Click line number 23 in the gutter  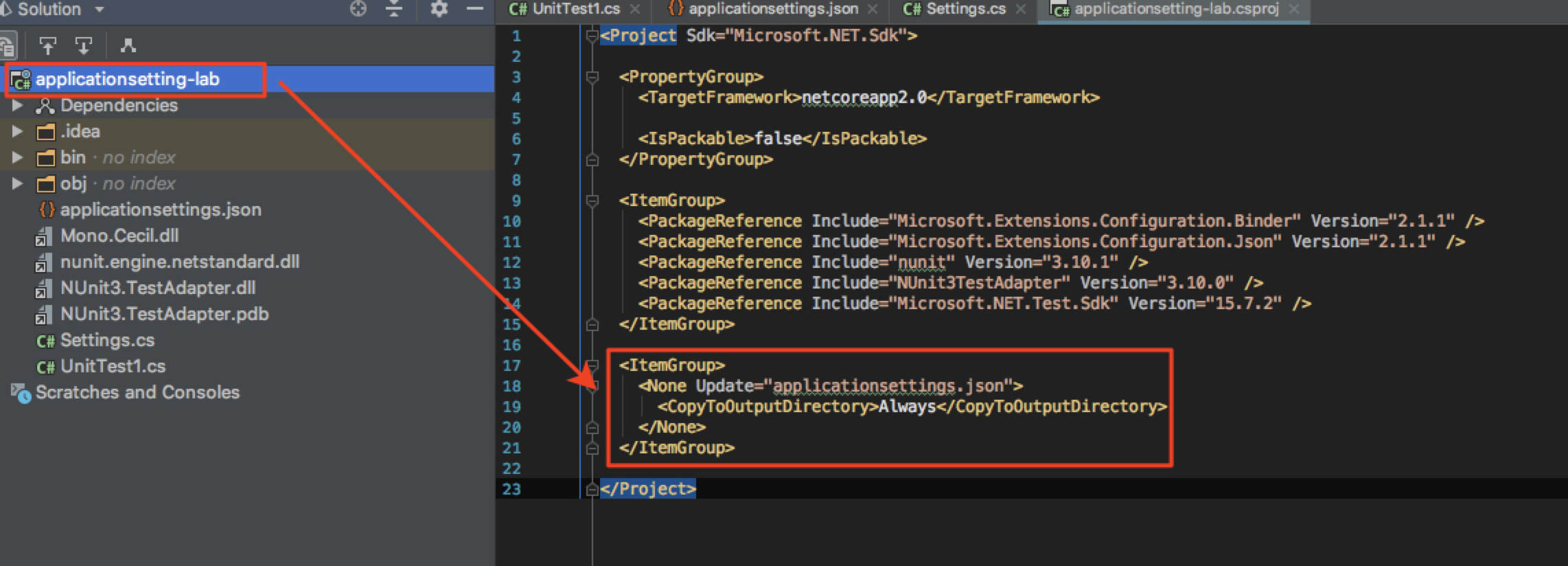pyautogui.click(x=511, y=489)
